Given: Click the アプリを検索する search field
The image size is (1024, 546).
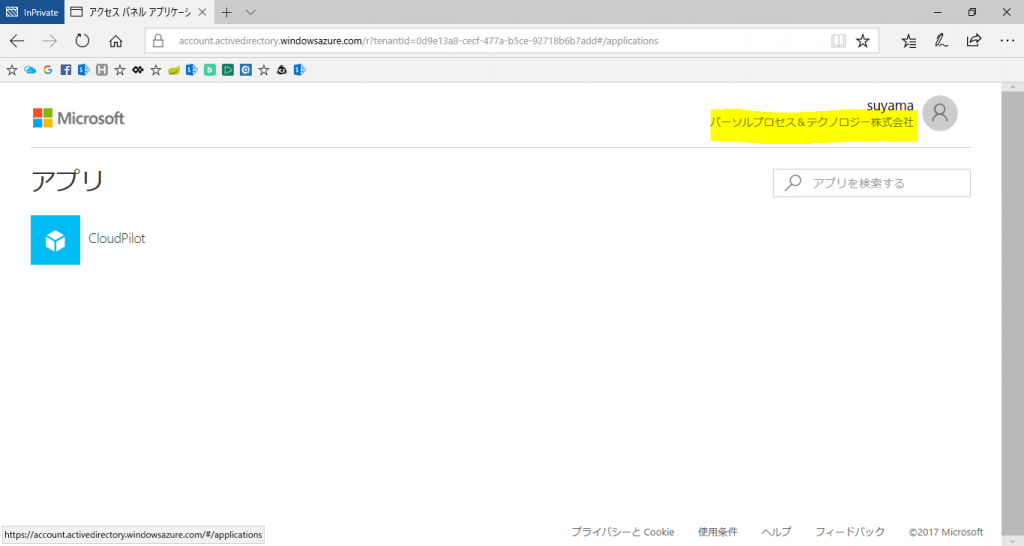Looking at the screenshot, I should tap(872, 183).
